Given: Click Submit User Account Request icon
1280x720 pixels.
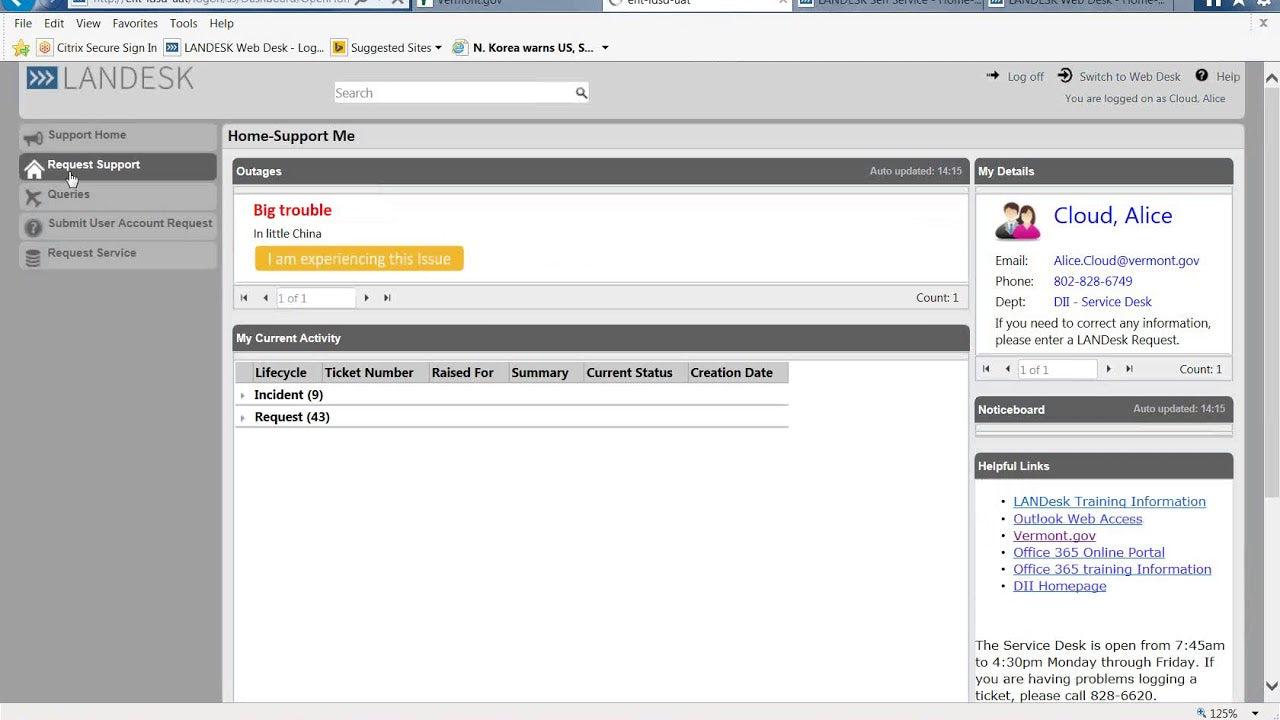Looking at the screenshot, I should coord(33,223).
